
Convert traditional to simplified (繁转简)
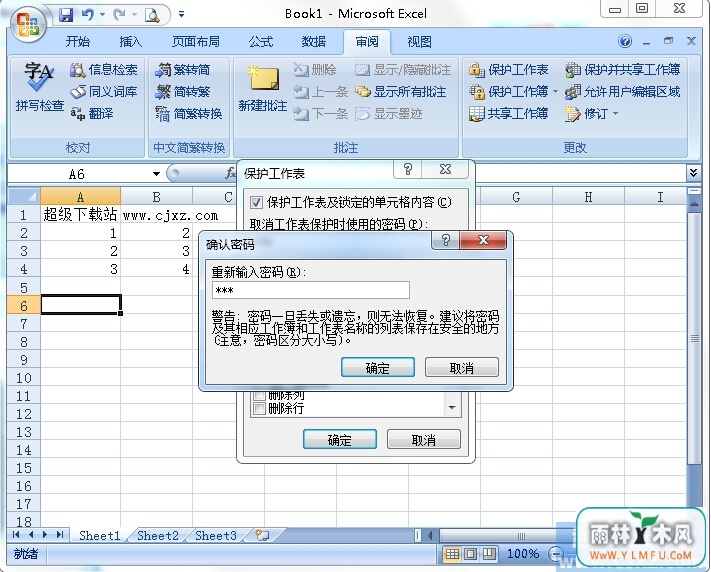pyautogui.click(x=182, y=69)
